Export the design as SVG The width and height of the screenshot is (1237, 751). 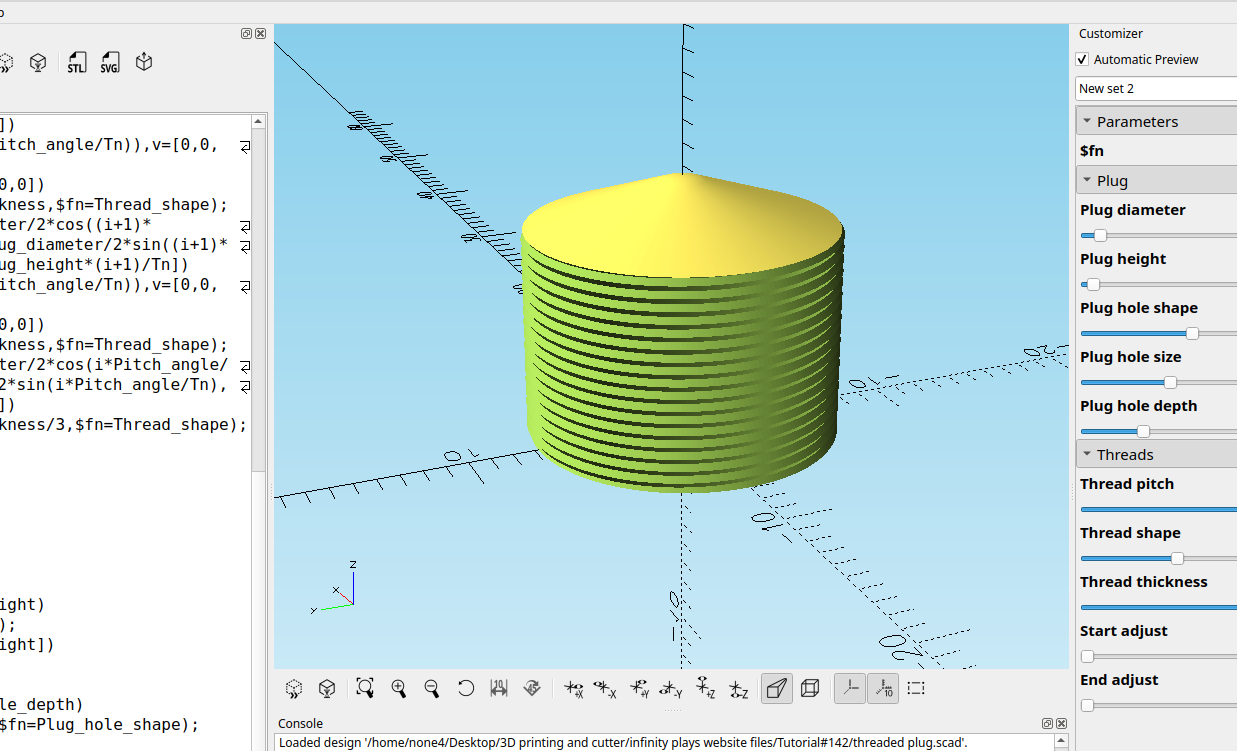pyautogui.click(x=110, y=63)
